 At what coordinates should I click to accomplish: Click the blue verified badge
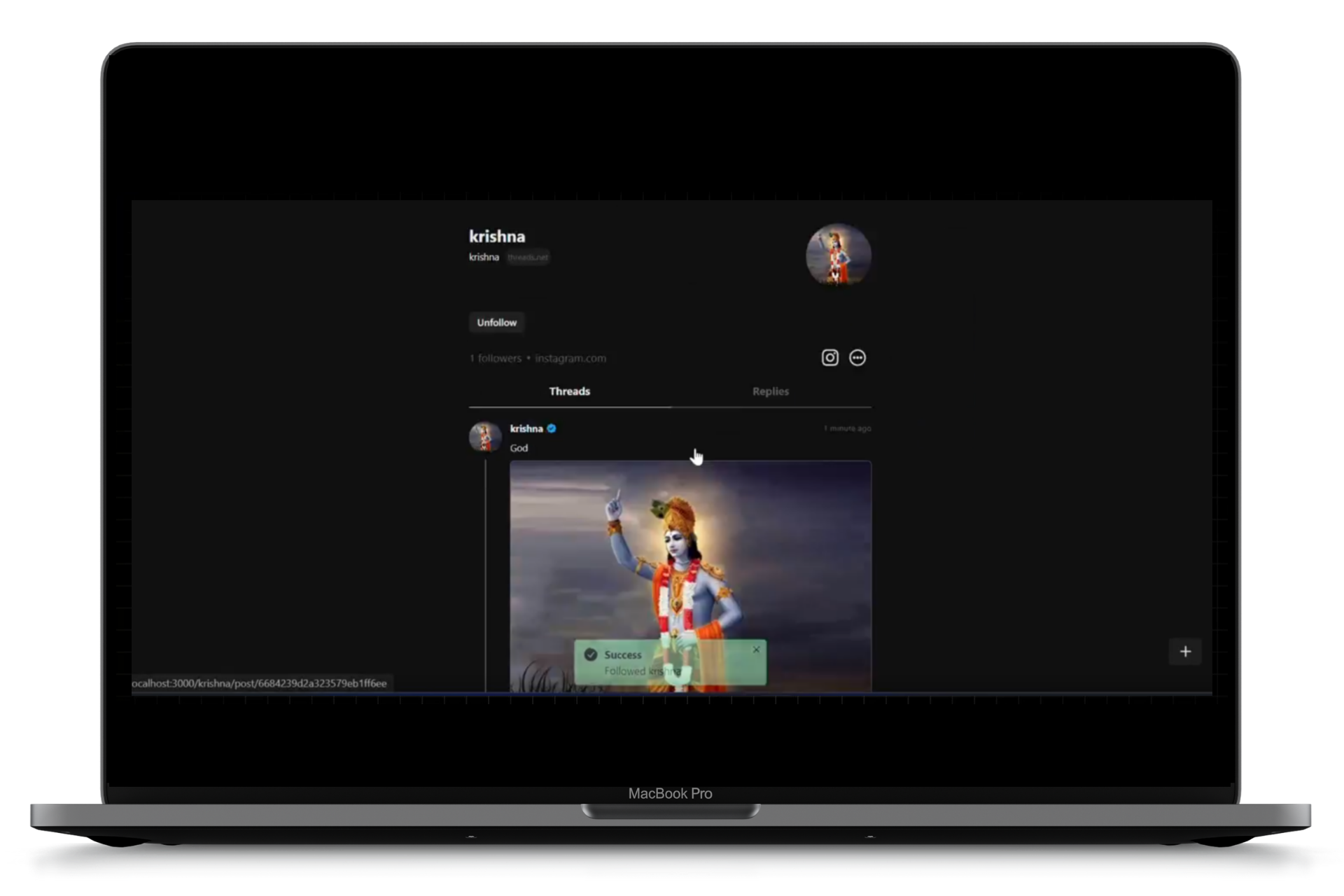coord(552,428)
